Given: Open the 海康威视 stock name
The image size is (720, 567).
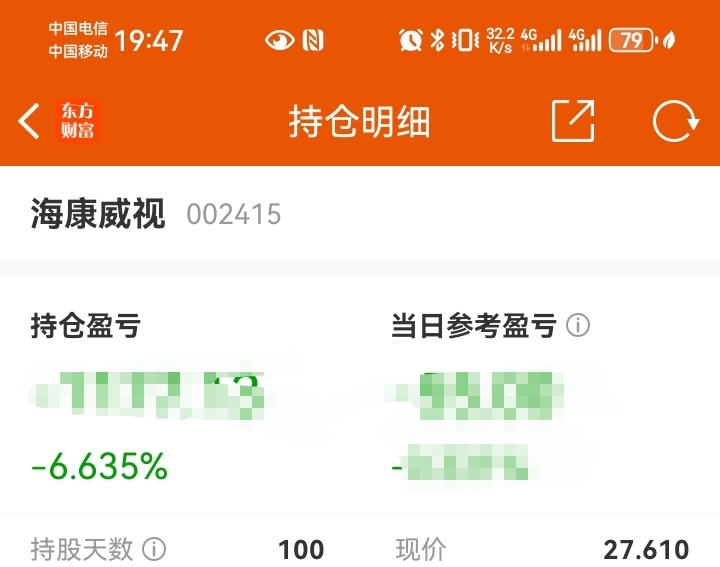Looking at the screenshot, I should pyautogui.click(x=98, y=214).
